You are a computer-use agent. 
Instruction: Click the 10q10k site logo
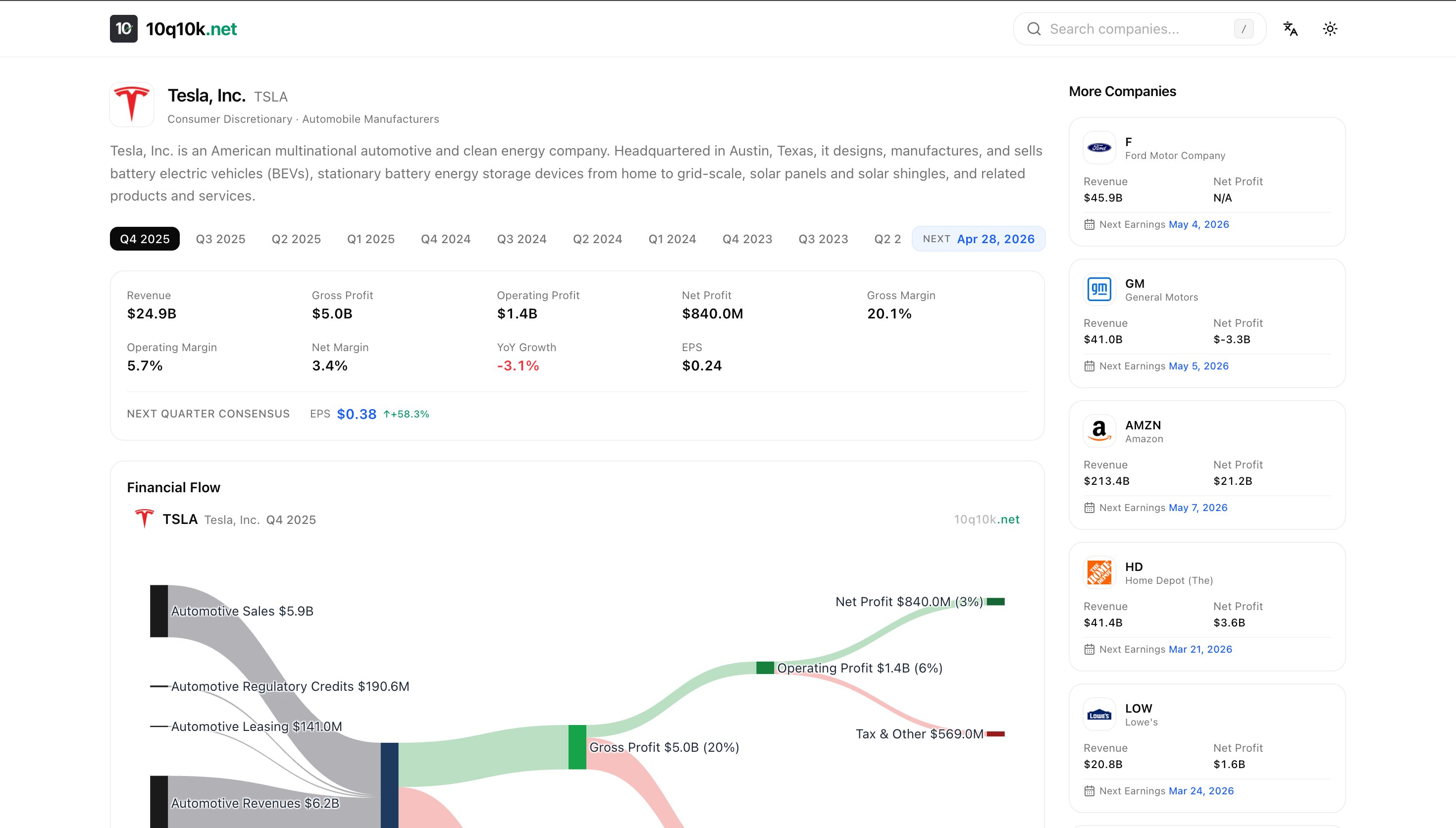point(123,28)
